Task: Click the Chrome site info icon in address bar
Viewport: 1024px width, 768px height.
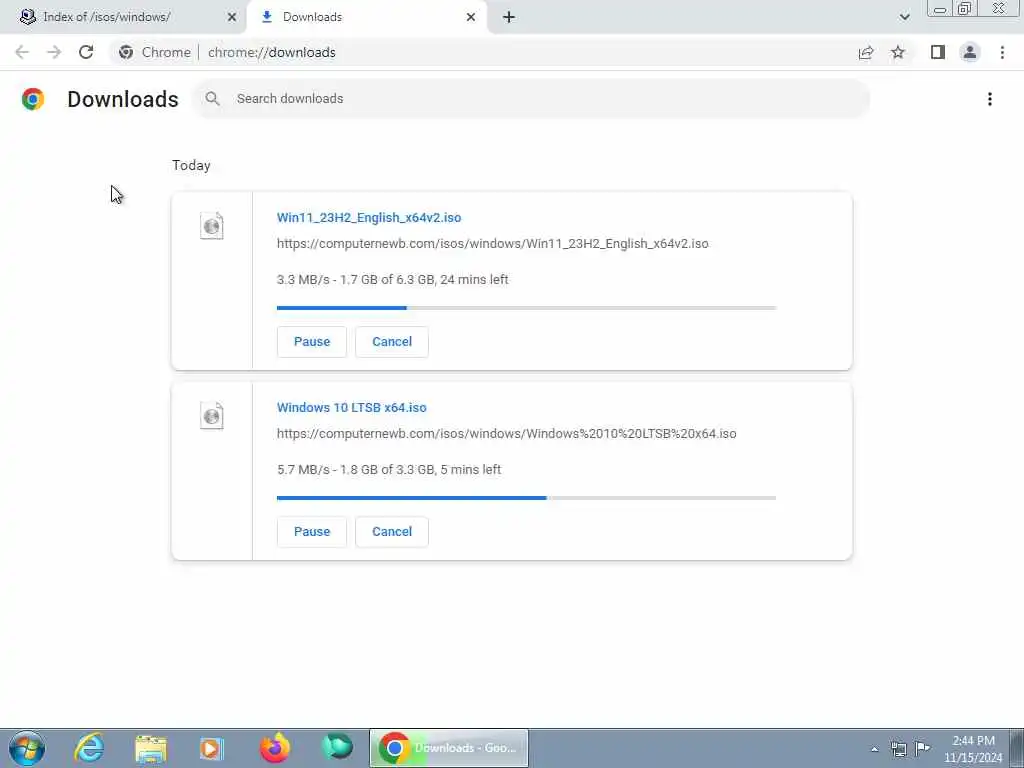Action: pos(126,52)
